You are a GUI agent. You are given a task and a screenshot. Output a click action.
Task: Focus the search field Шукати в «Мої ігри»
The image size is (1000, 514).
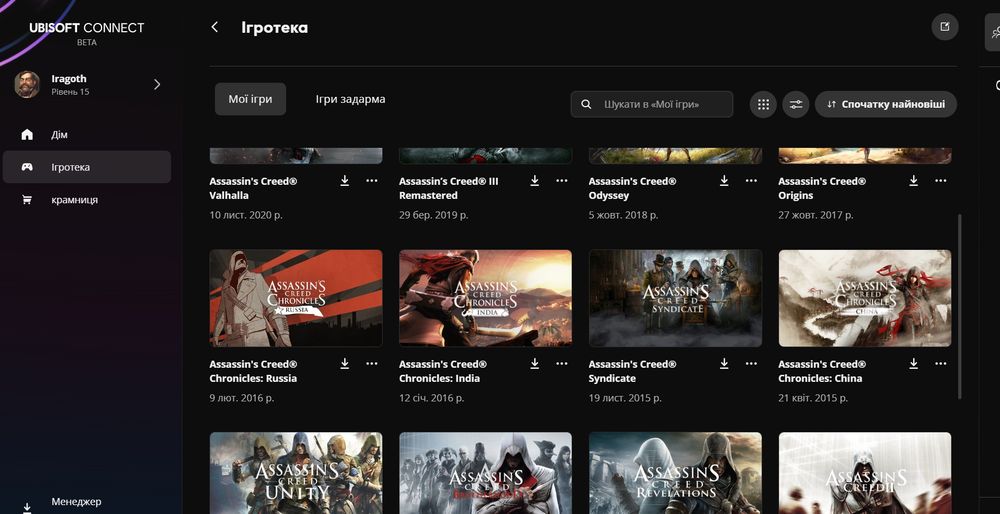coord(652,105)
